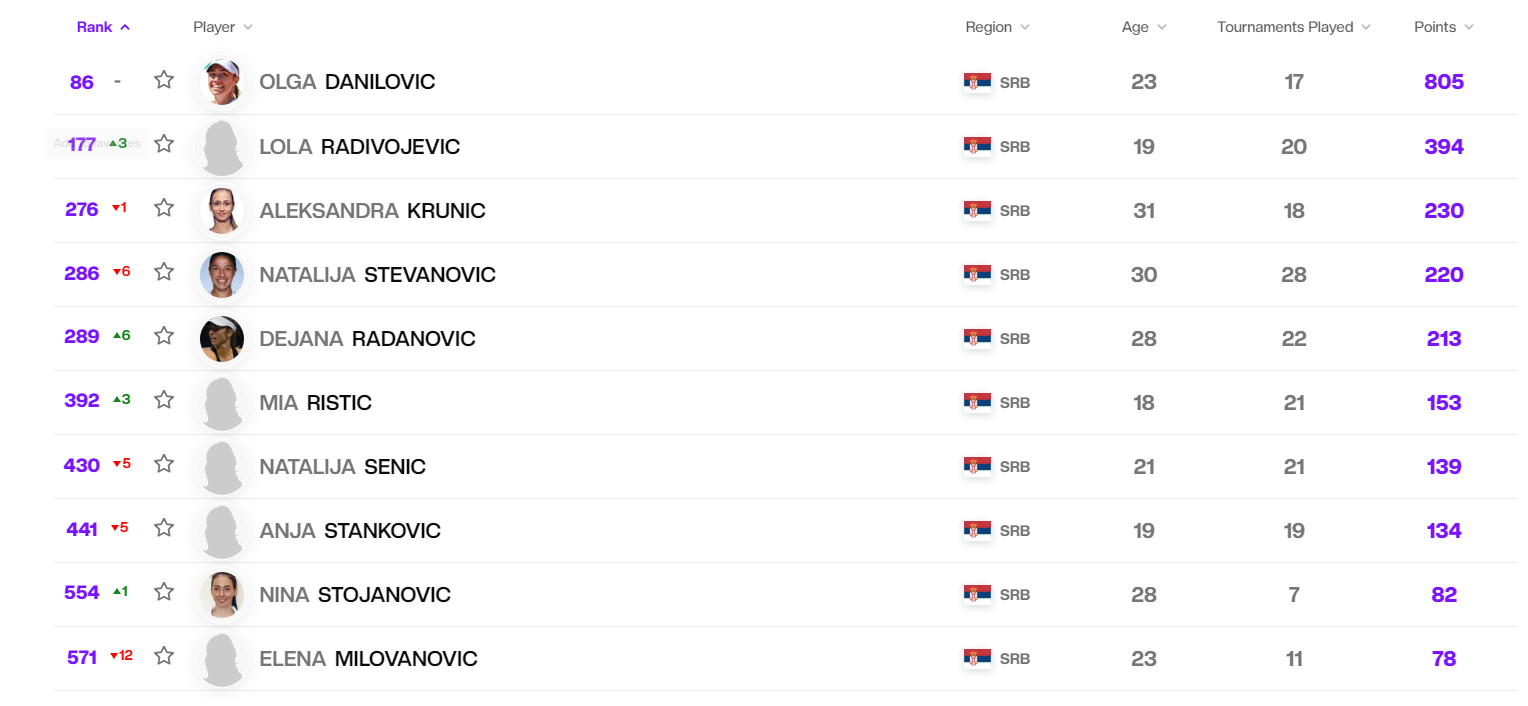
Task: Open the Region column dropdown
Action: click(x=997, y=27)
